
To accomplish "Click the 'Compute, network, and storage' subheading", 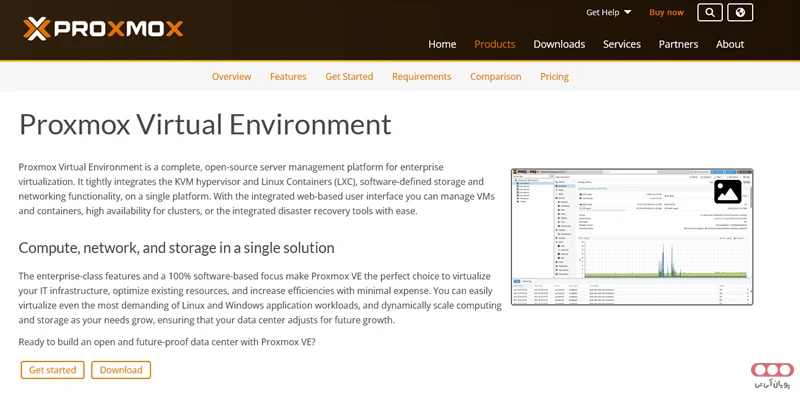I will pos(177,248).
